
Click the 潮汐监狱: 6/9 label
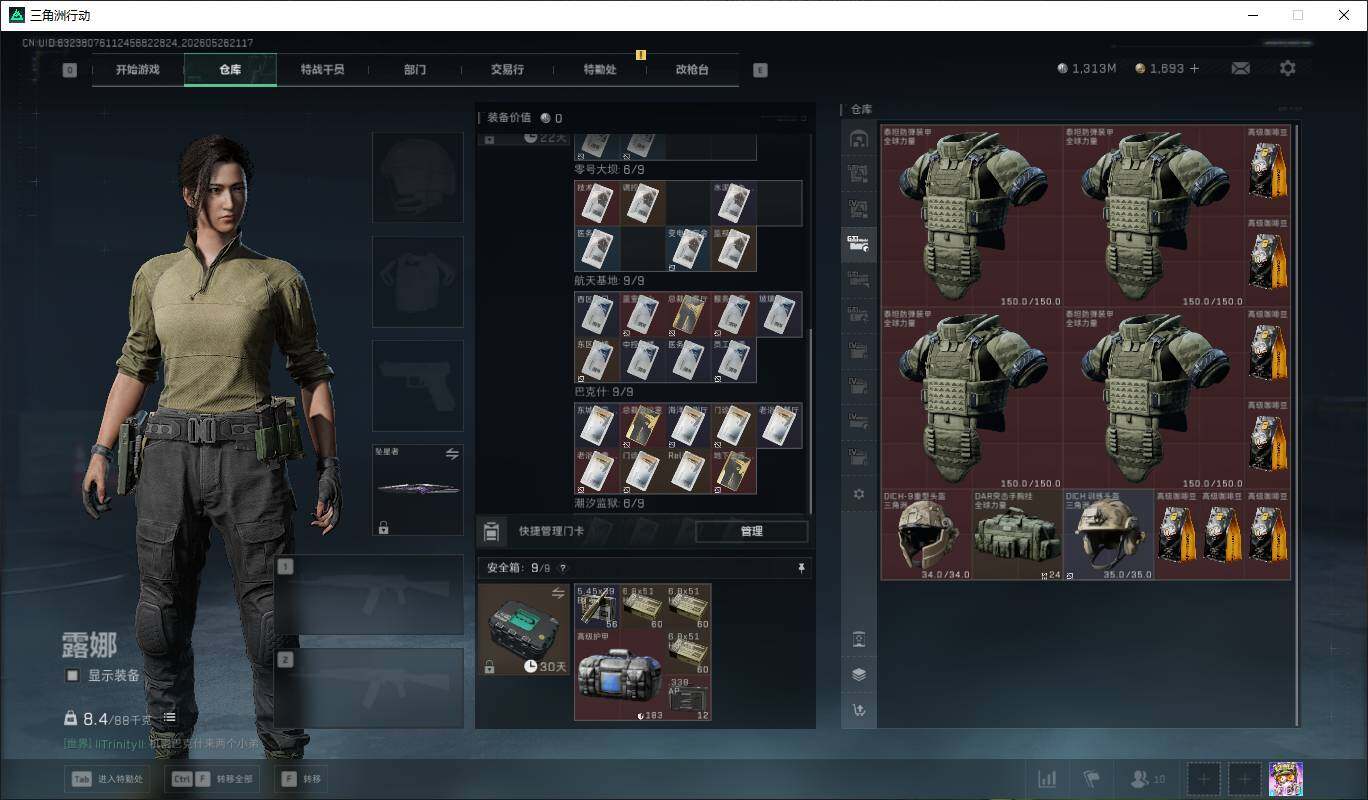609,503
